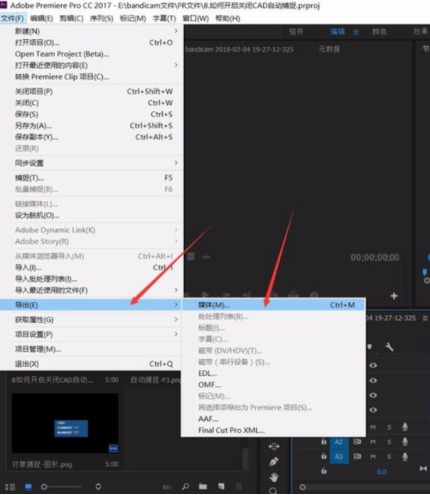Expand the 导出(E) submenu
This screenshot has width=430, height=495.
91,305
